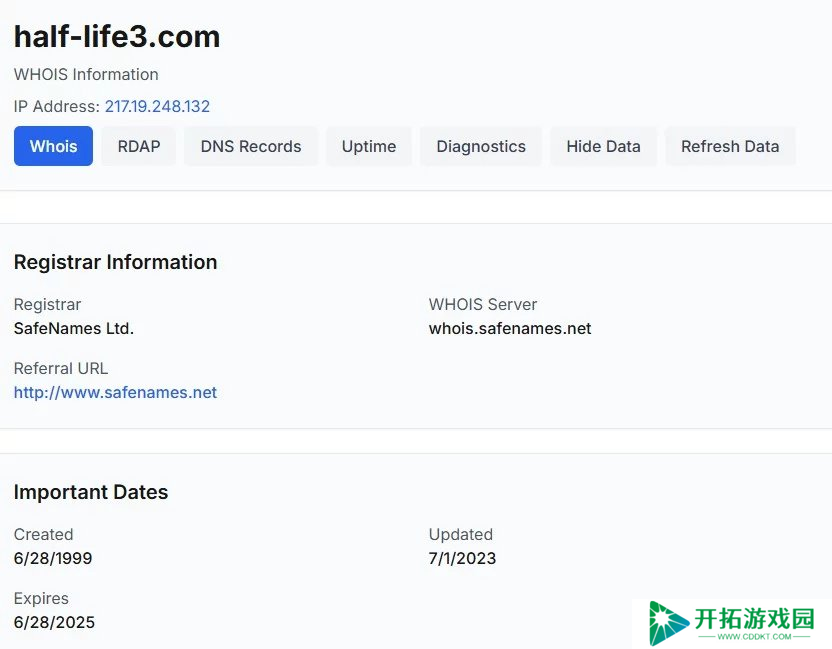
Task: Follow the http://www.safenames.net referral link
Action: click(115, 392)
